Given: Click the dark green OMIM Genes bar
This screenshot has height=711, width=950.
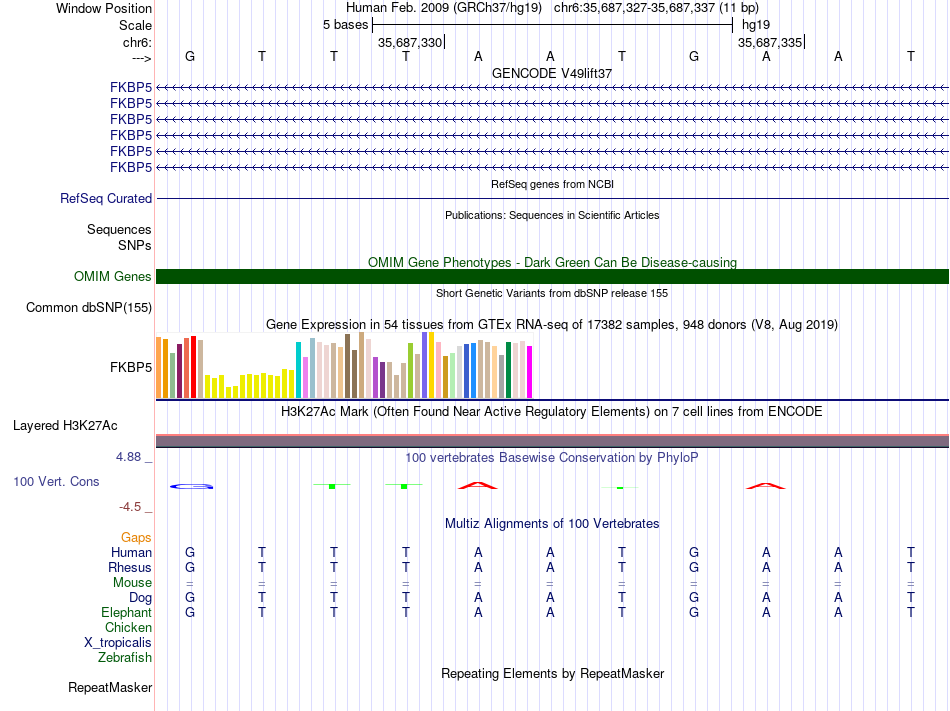Looking at the screenshot, I should pos(552,277).
